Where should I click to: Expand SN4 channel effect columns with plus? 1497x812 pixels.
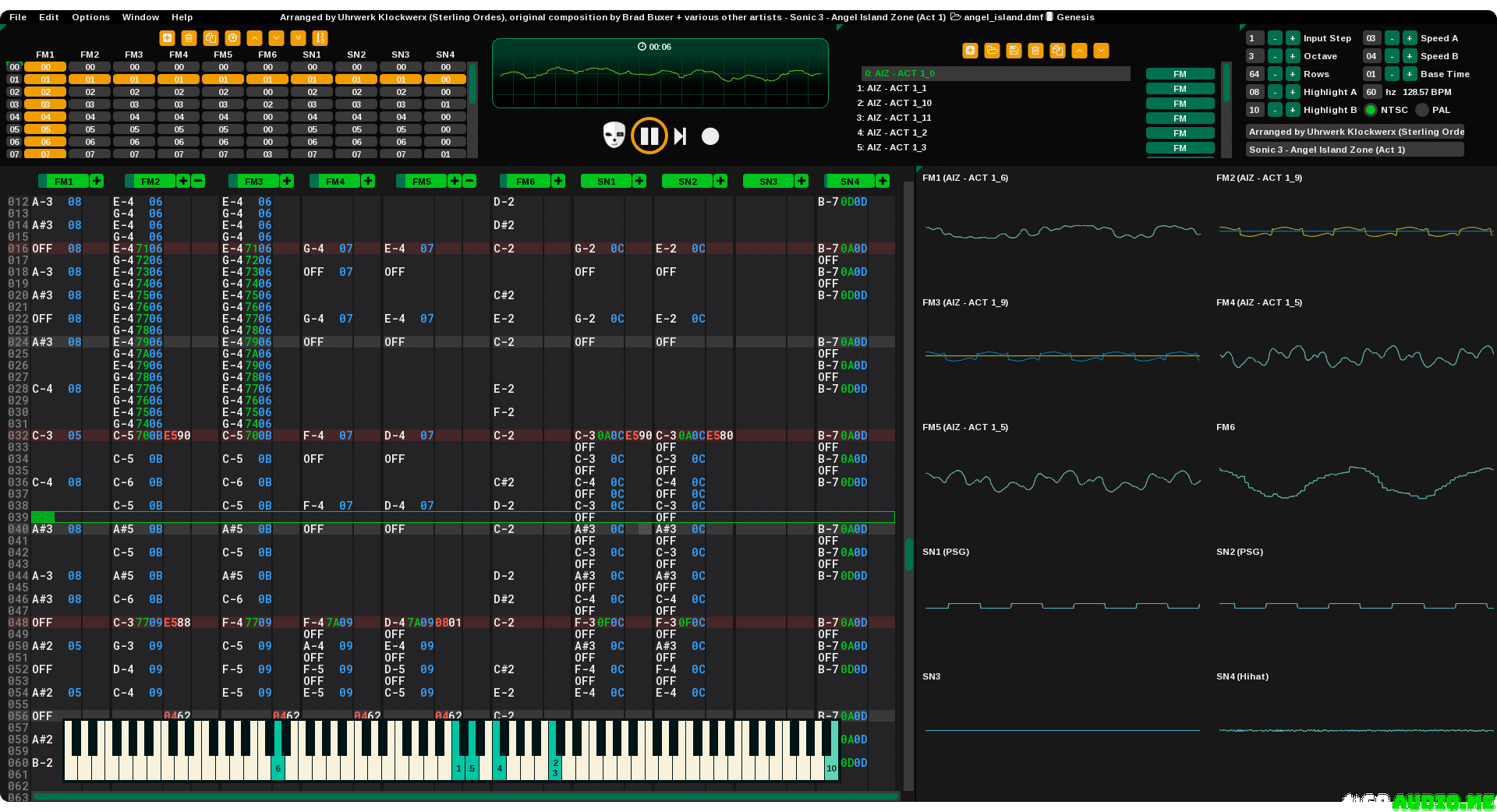[x=883, y=182]
